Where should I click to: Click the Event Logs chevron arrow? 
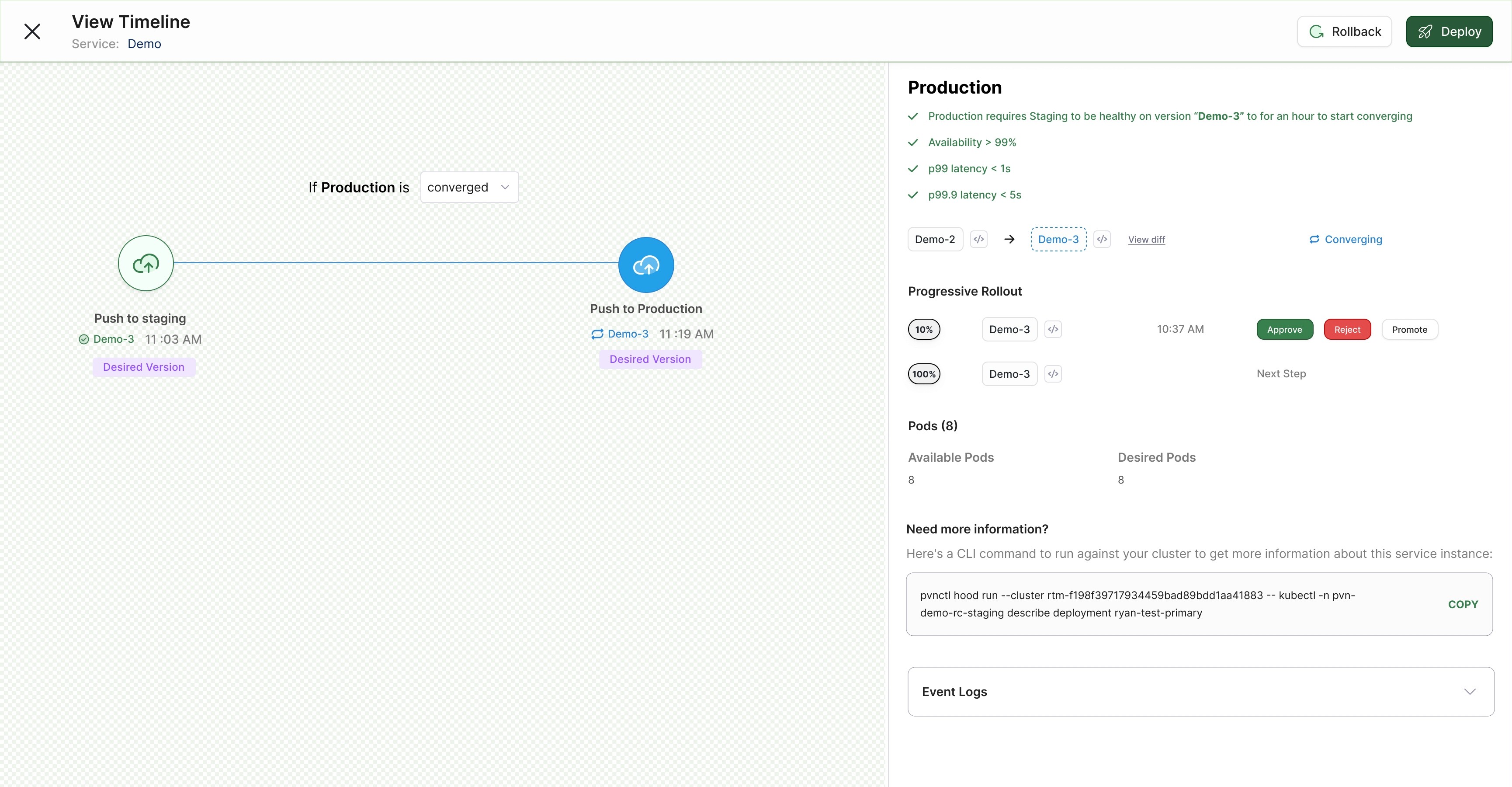point(1469,692)
